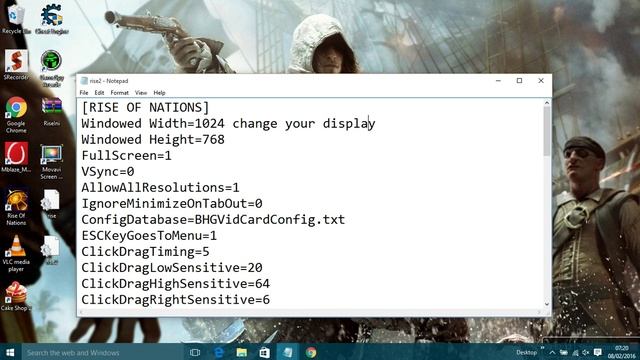This screenshot has height=360, width=640.
Task: Open the View menu in Notepad
Action: [x=141, y=93]
